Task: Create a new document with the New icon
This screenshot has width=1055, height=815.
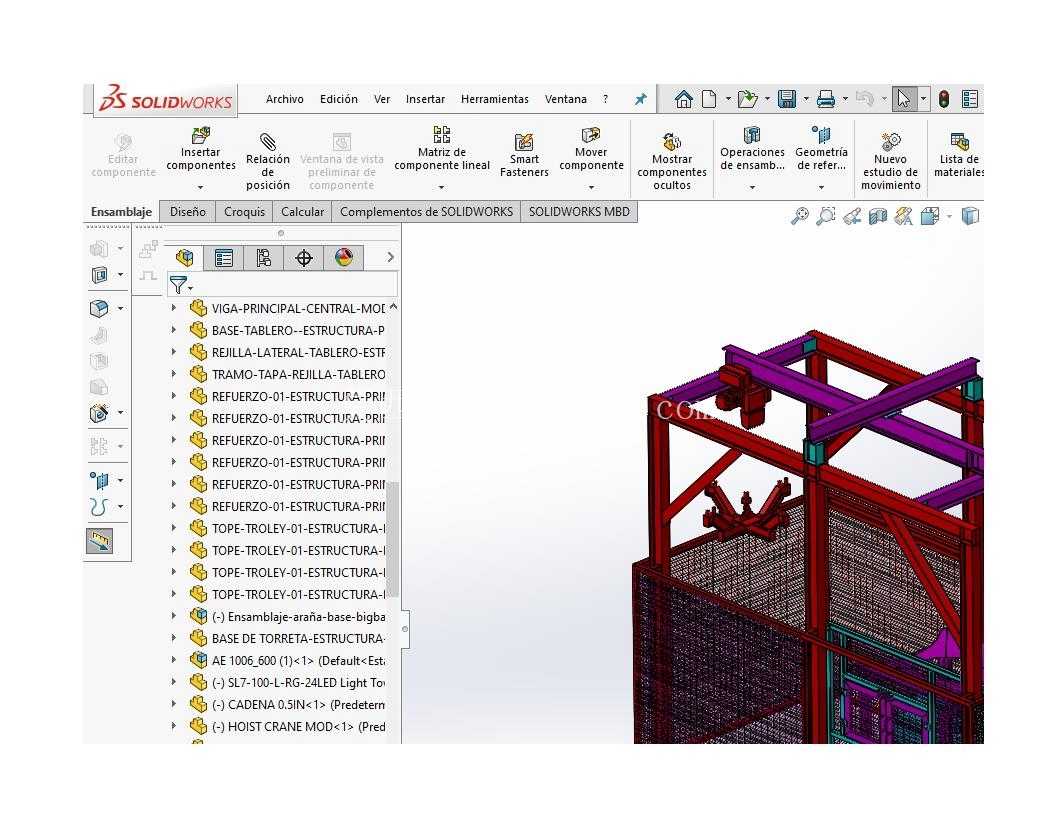Action: (708, 100)
